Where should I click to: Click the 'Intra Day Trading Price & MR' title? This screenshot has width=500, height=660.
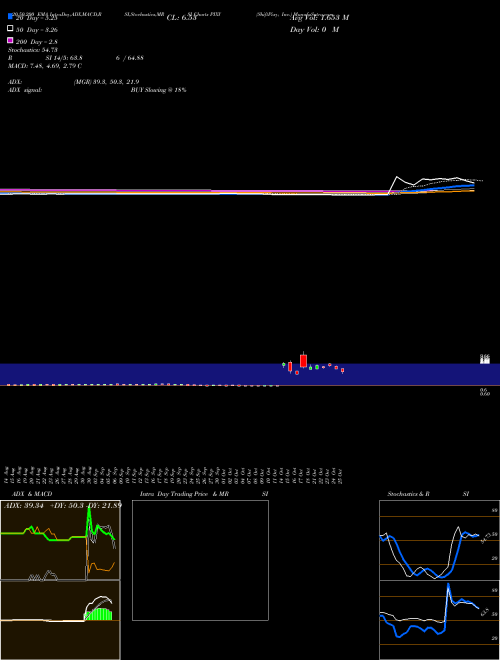[x=184, y=494]
